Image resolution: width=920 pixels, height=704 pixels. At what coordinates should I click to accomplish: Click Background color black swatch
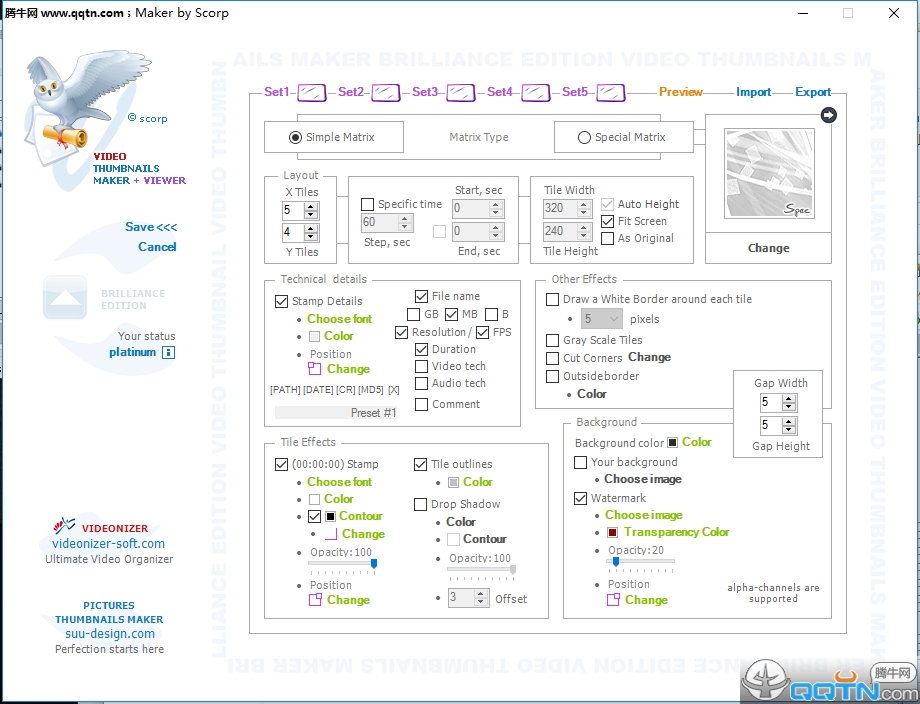tap(673, 442)
